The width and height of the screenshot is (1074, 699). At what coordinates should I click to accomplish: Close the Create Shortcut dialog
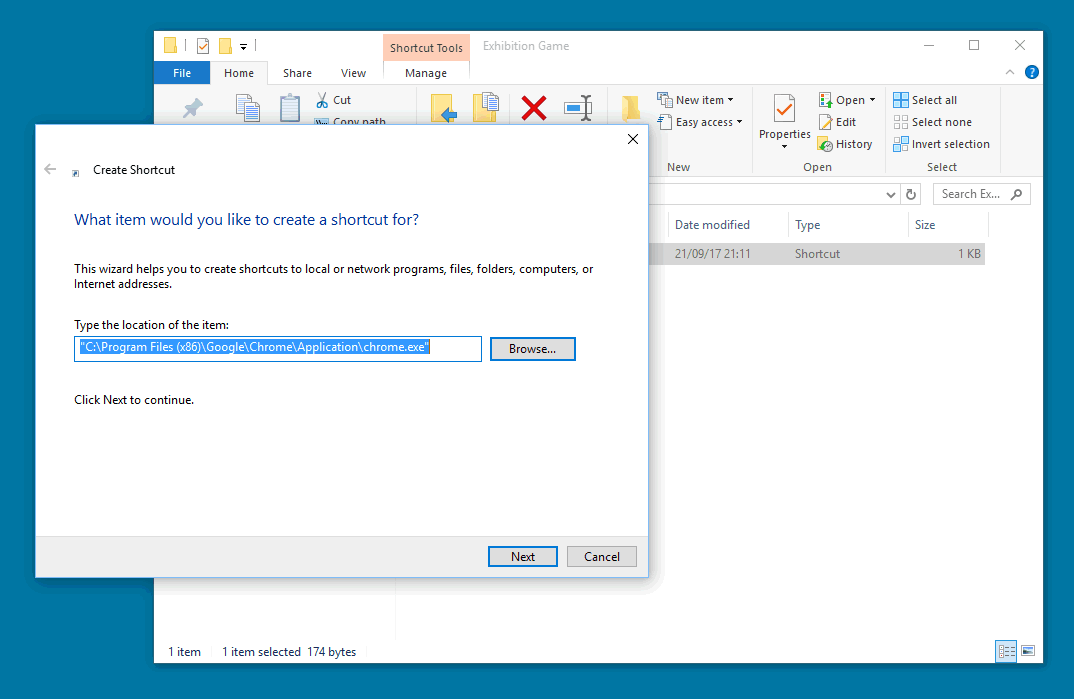click(633, 139)
